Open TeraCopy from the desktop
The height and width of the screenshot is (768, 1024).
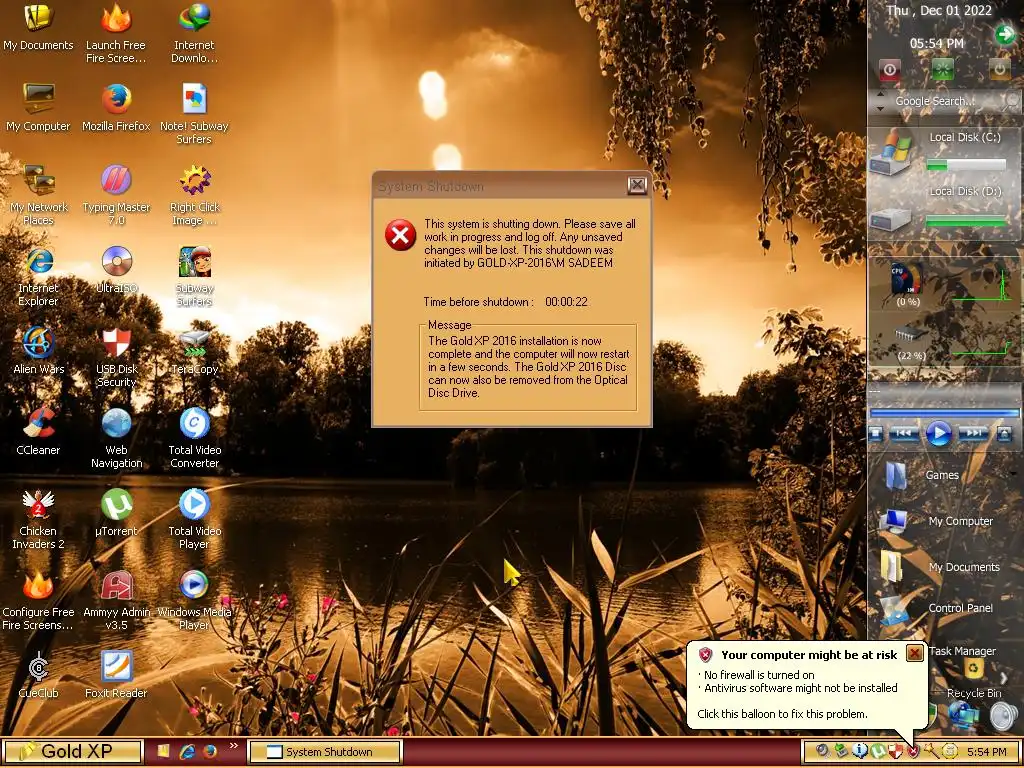[x=194, y=351]
